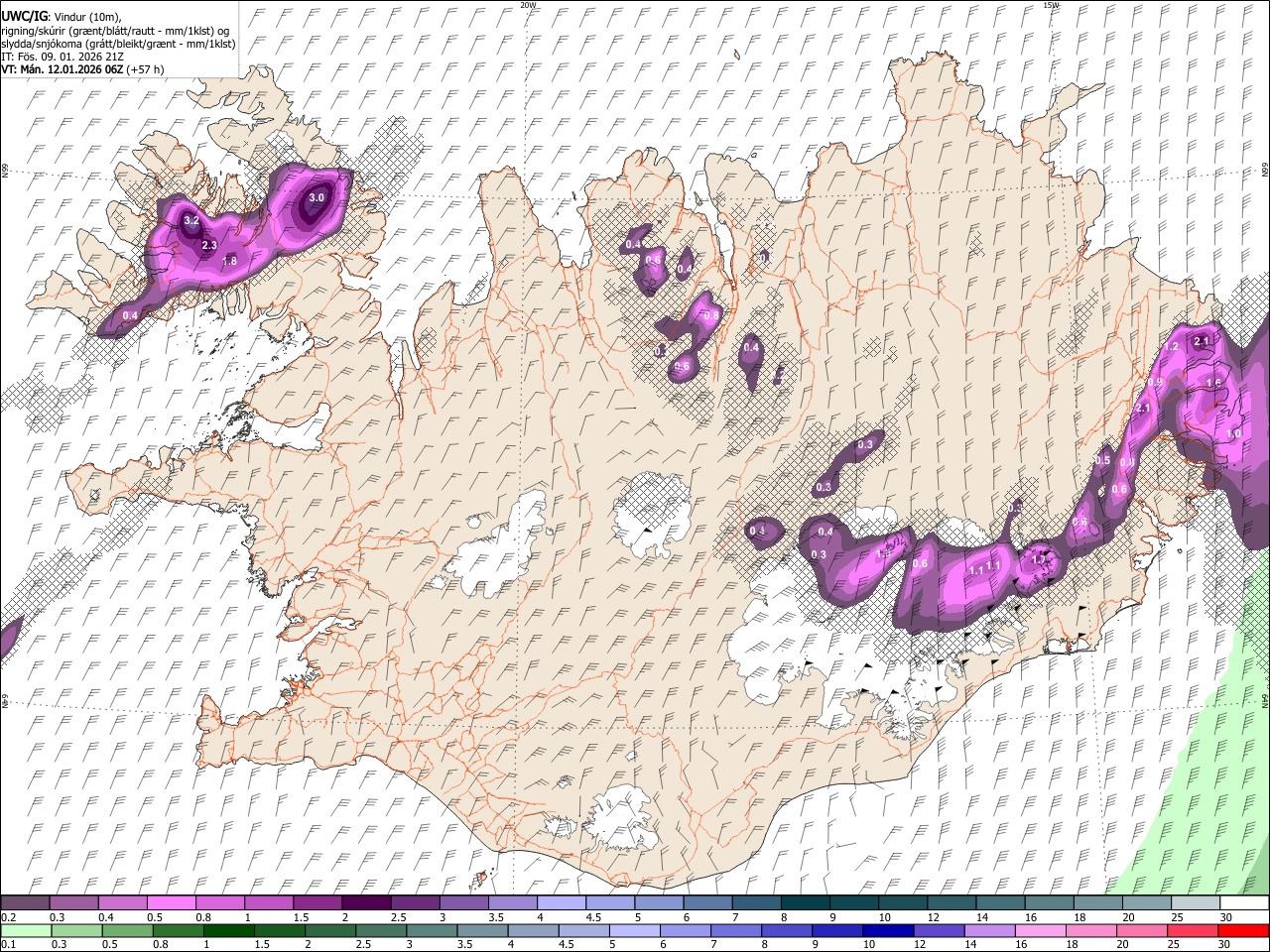Select the 'IT: Fös. 09. 01. 2026 21Z' line
1270x952 pixels.
click(x=63, y=57)
